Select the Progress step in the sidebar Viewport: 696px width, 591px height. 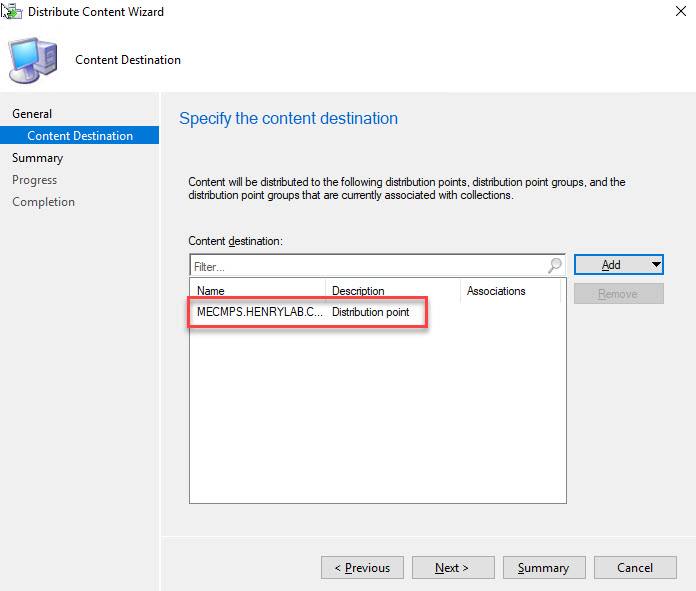click(x=34, y=180)
